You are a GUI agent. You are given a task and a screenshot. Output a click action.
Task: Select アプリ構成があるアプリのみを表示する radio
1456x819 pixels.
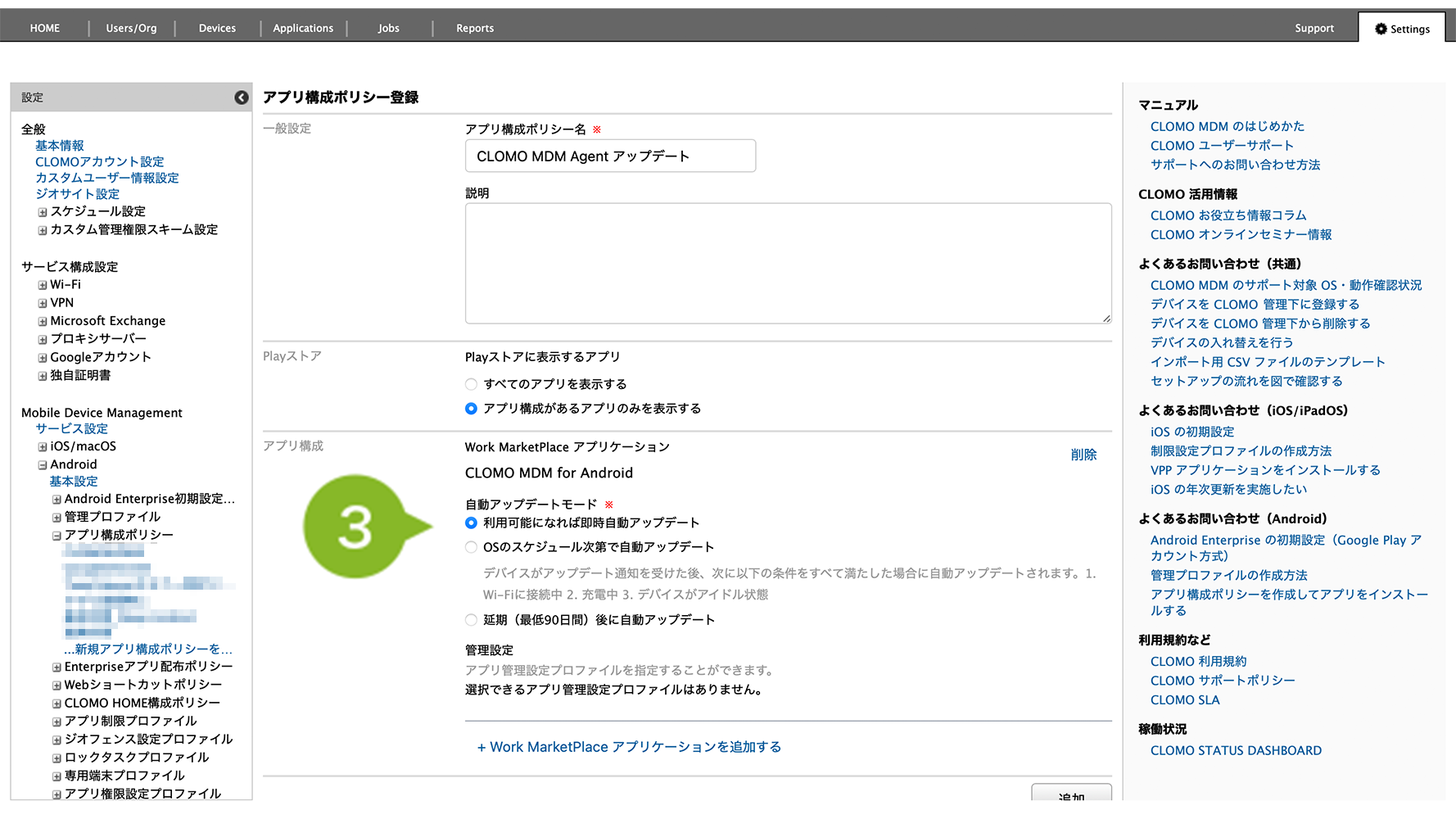coord(471,409)
